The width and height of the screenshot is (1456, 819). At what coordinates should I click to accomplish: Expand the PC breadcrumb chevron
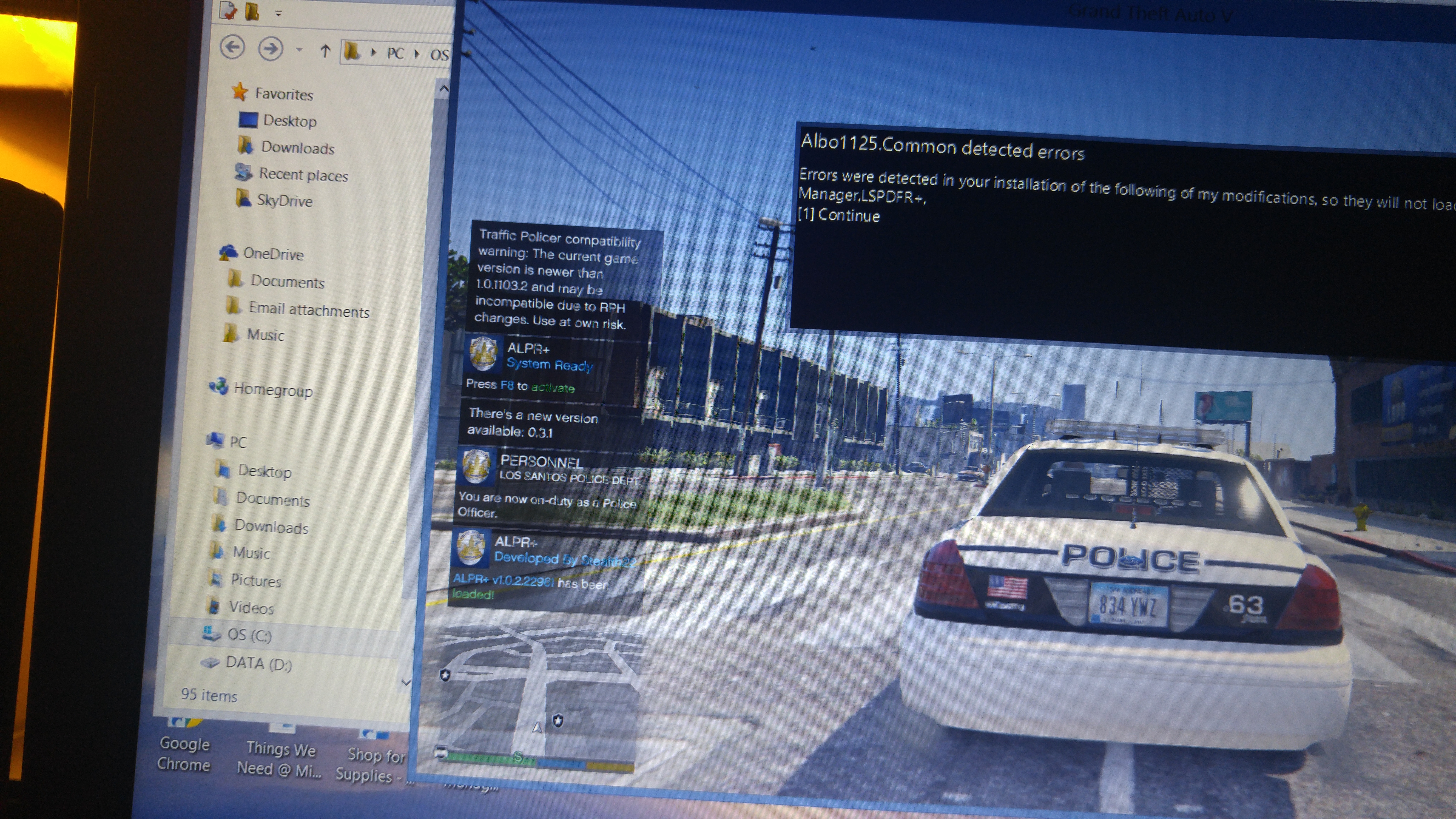coord(417,54)
